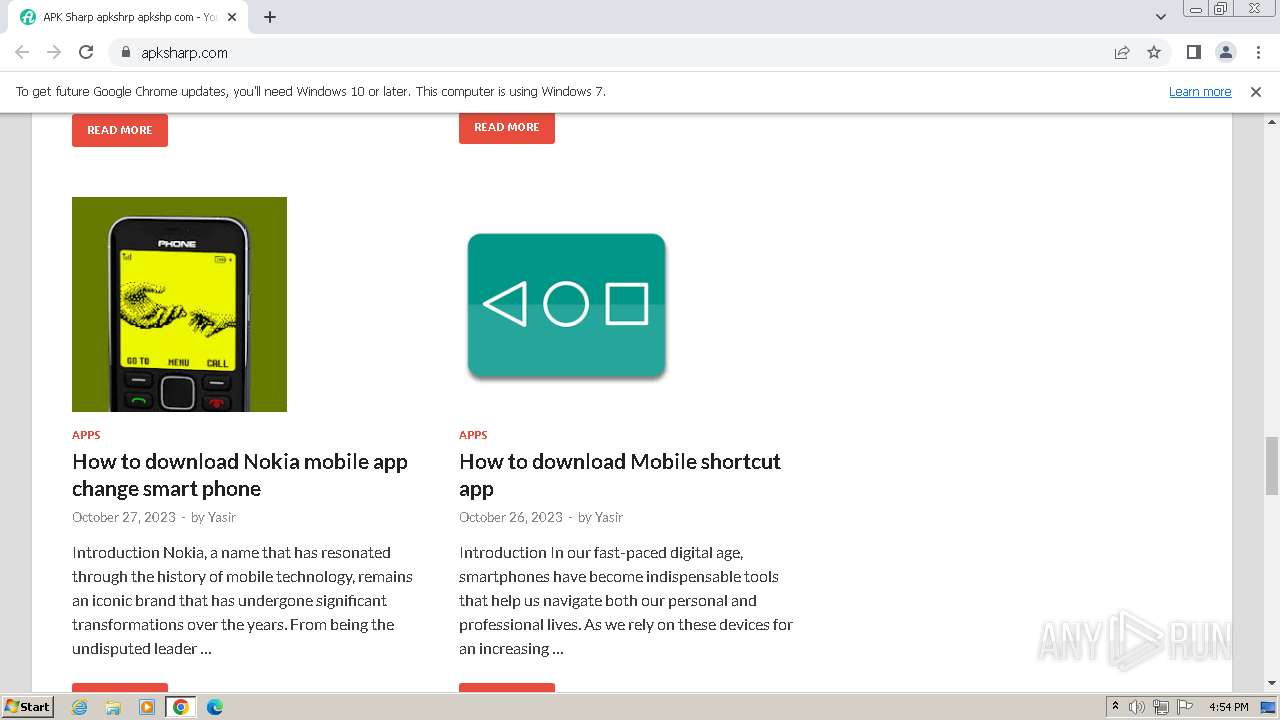Click the Nokia article introduction excerpt
The width and height of the screenshot is (1280, 720).
[x=242, y=600]
